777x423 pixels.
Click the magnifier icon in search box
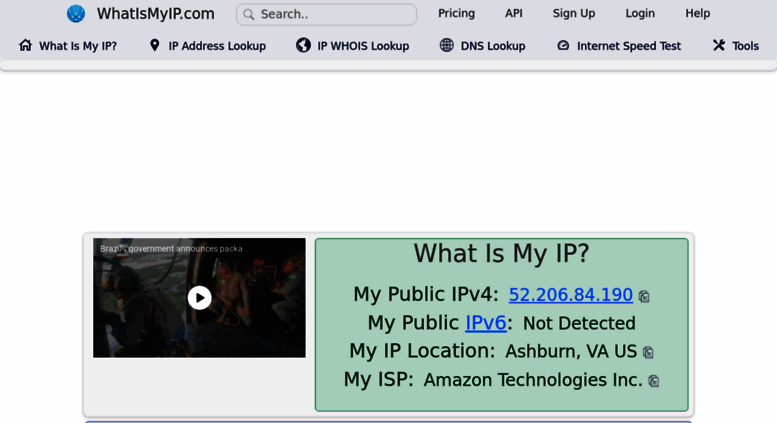pyautogui.click(x=249, y=15)
